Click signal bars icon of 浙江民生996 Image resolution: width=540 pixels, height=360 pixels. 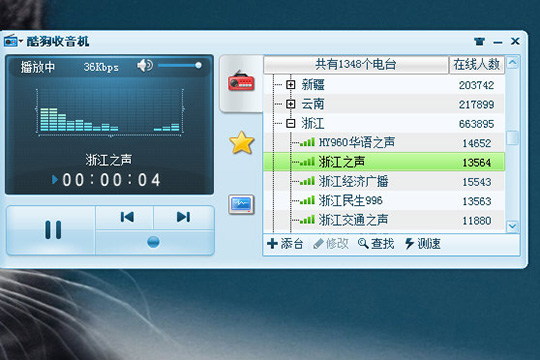[307, 200]
